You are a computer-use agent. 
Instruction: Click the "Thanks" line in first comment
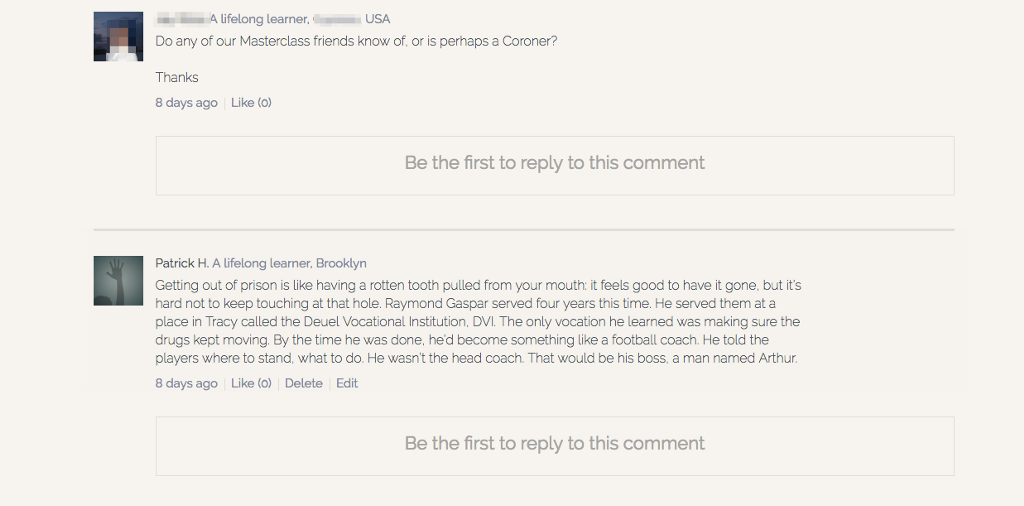177,77
